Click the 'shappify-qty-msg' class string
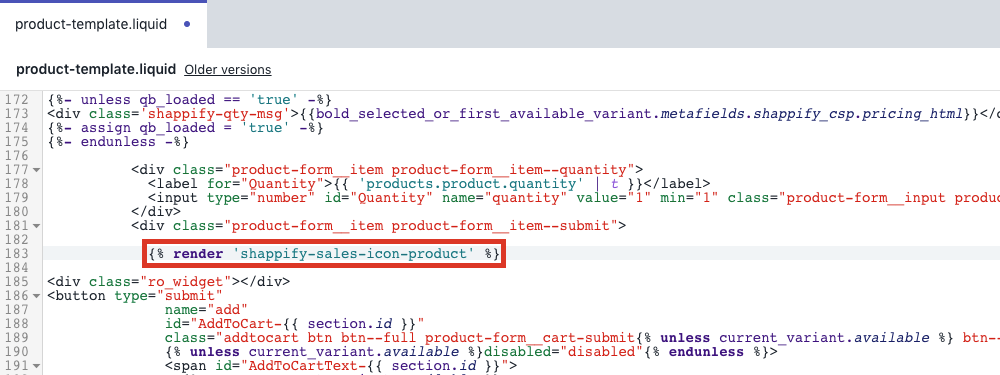The width and height of the screenshot is (1000, 375). point(216,114)
